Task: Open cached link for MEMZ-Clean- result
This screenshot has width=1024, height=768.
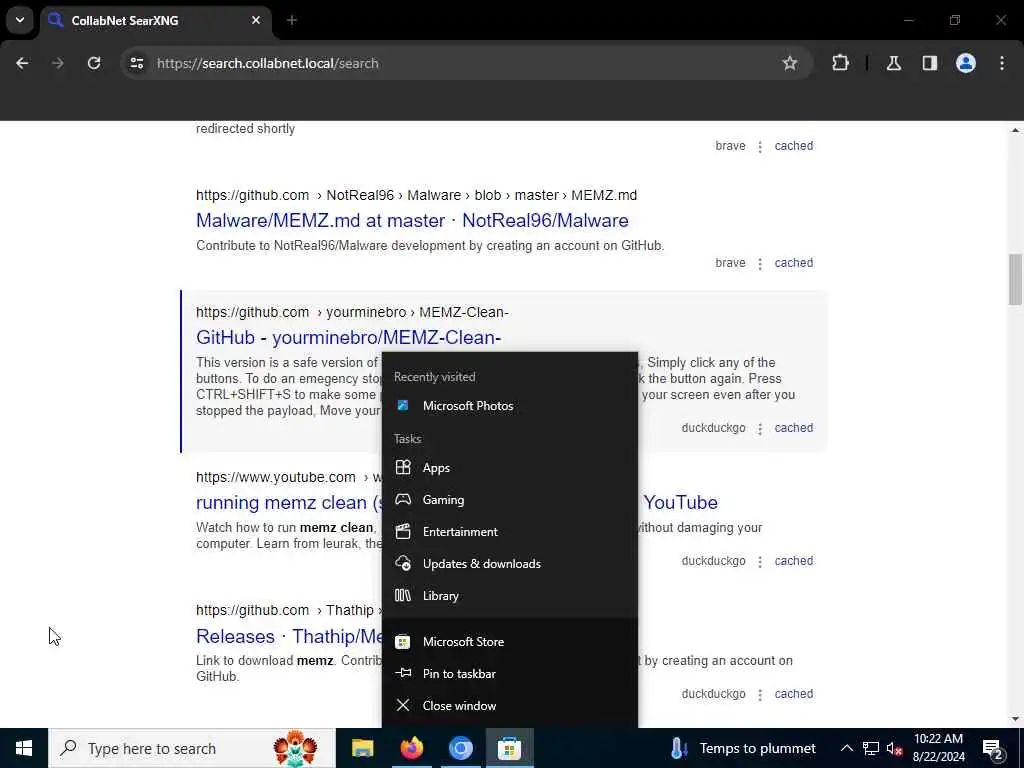Action: coord(793,428)
